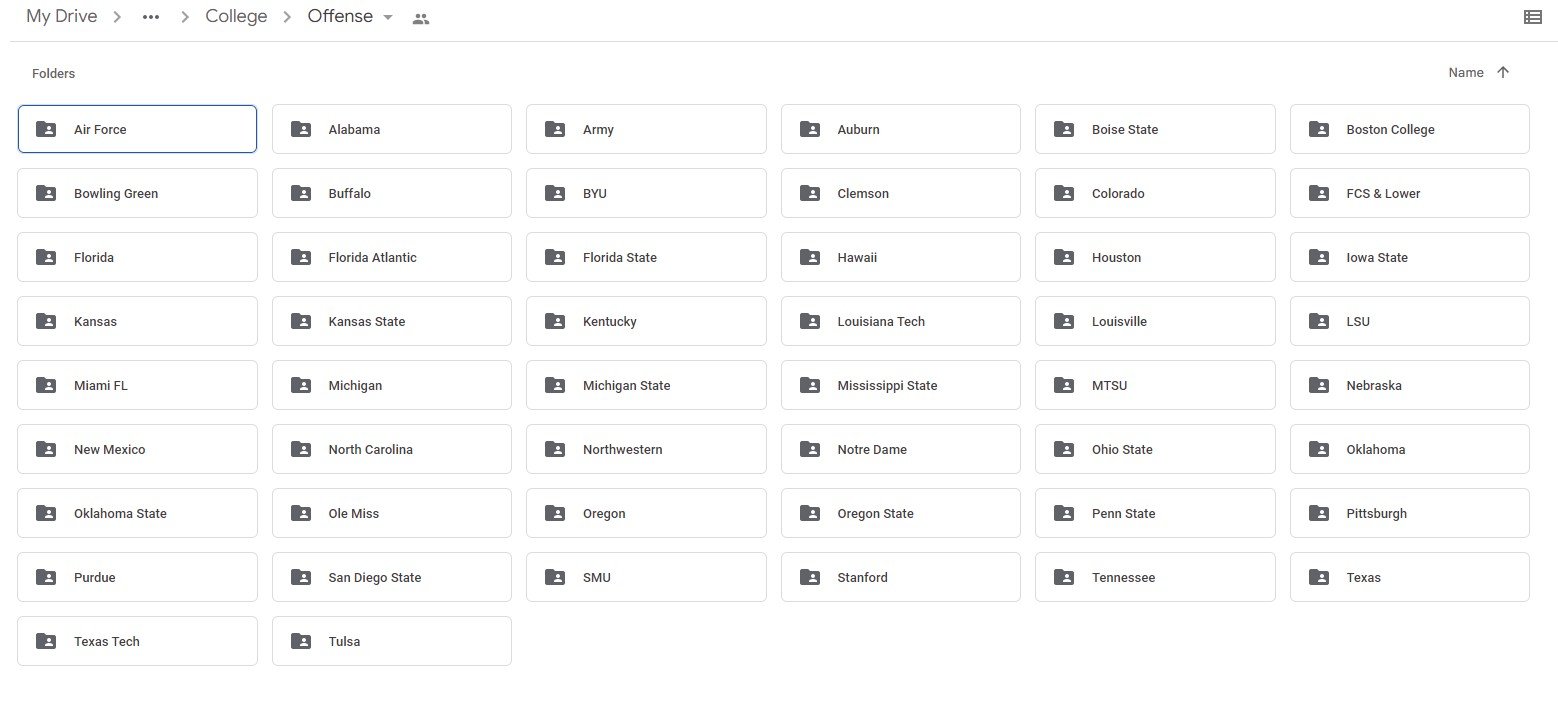
Task: Select the FCS & Lower folder
Action: (1409, 193)
